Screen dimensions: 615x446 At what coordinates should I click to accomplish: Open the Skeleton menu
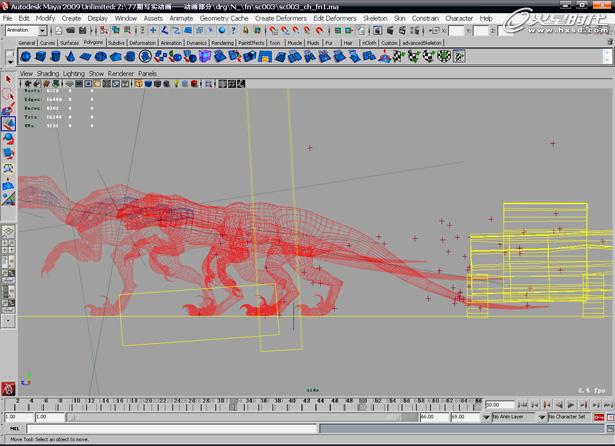point(375,18)
